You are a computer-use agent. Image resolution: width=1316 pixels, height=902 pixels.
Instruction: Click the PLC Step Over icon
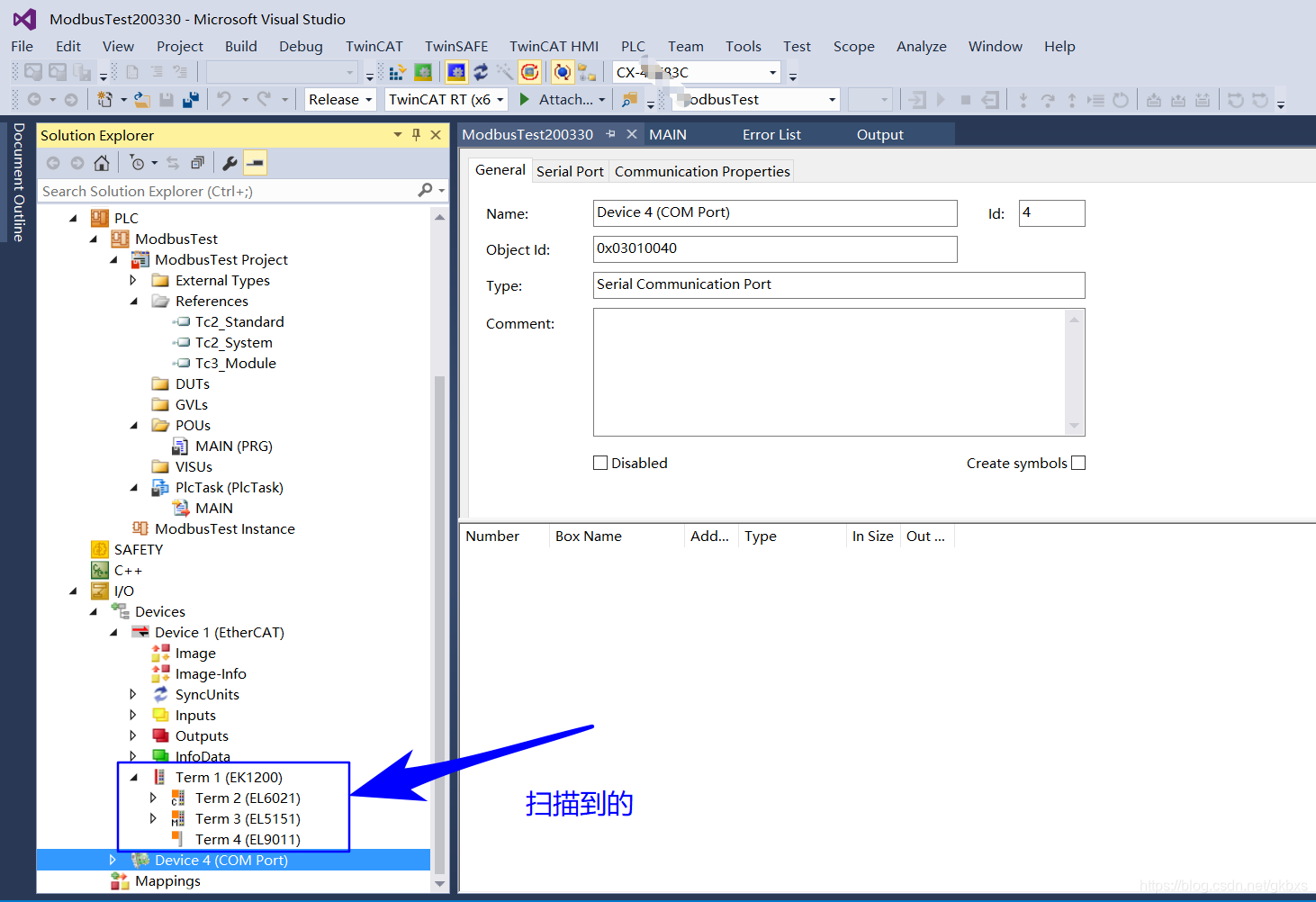point(1047,99)
